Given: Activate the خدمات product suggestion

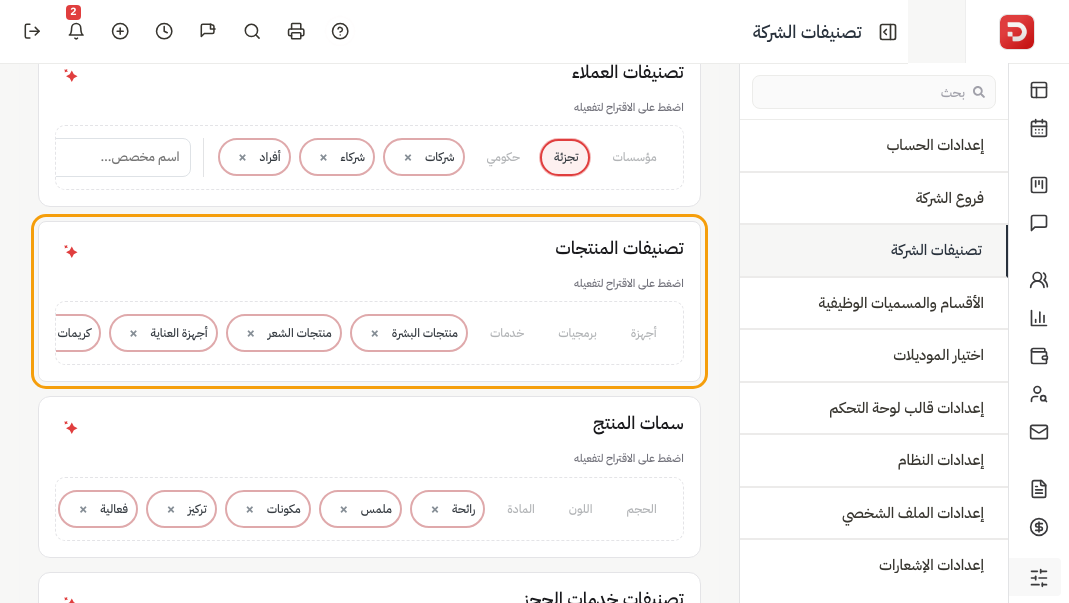Looking at the screenshot, I should pyautogui.click(x=507, y=333).
